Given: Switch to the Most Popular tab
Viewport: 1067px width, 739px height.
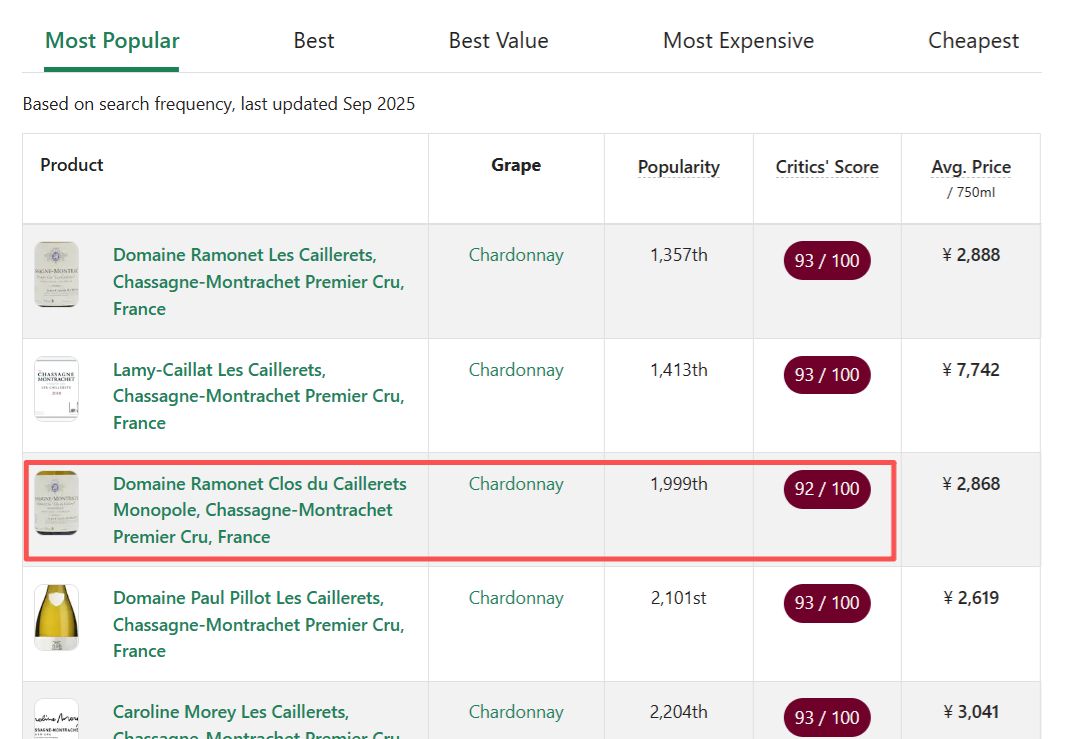Looking at the screenshot, I should [x=112, y=41].
